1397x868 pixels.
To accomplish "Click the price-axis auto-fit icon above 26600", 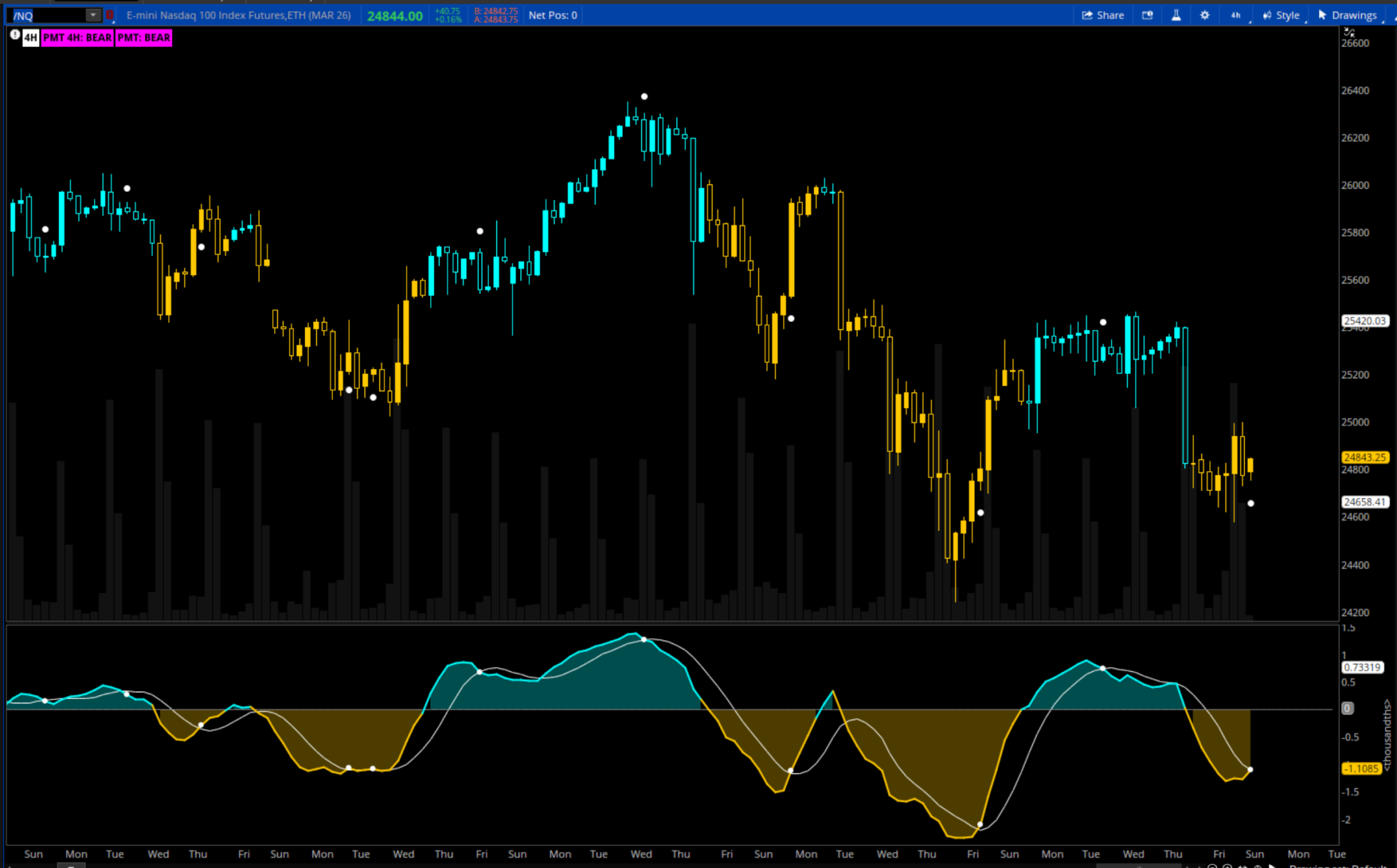I will click(1348, 32).
